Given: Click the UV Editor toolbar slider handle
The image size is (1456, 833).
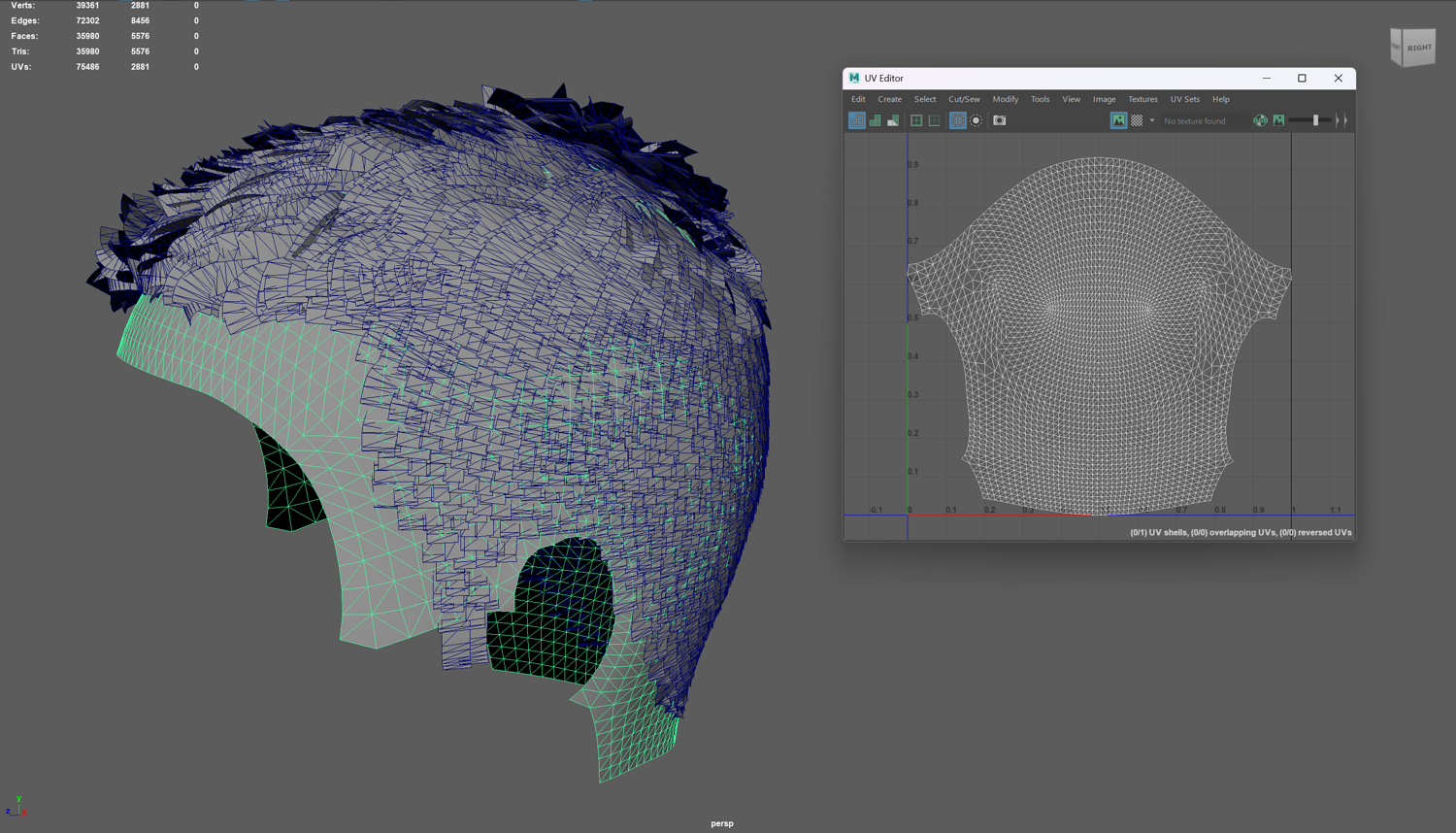Looking at the screenshot, I should click(1316, 120).
